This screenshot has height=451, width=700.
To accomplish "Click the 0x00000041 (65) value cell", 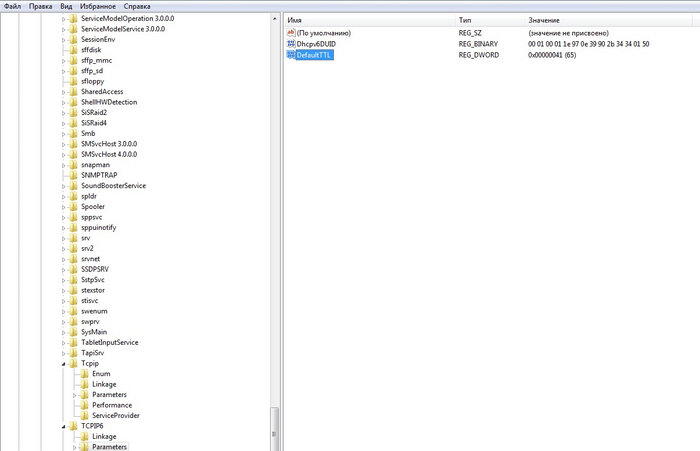I will [552, 55].
